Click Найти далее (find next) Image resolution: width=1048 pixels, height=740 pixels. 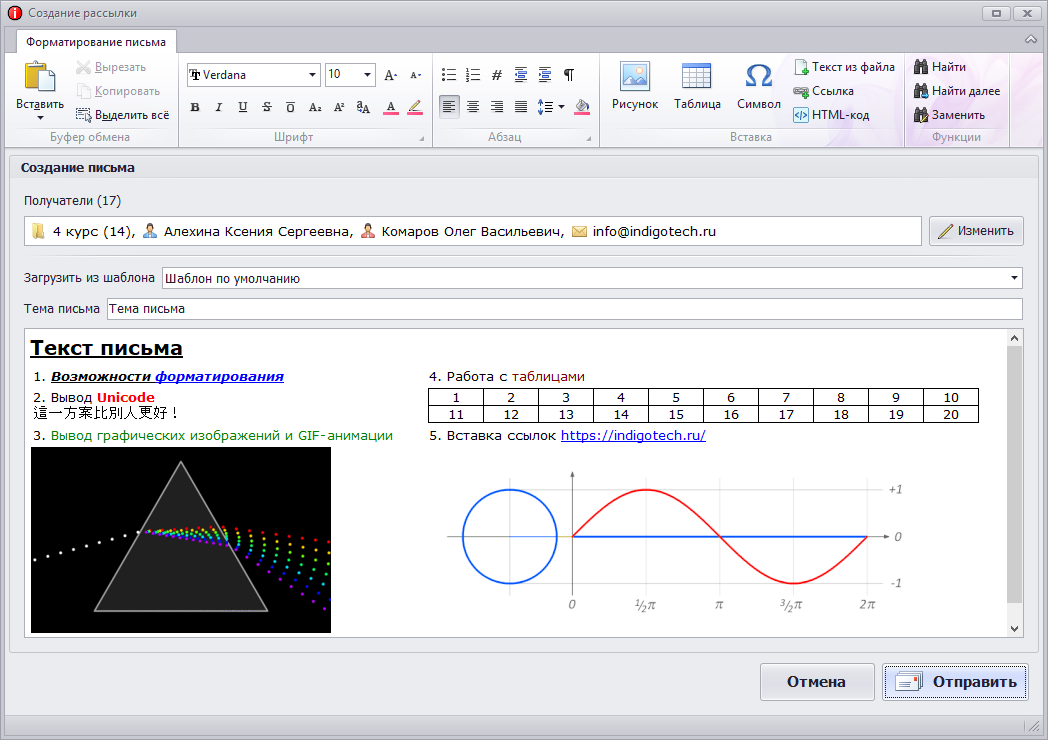[957, 91]
